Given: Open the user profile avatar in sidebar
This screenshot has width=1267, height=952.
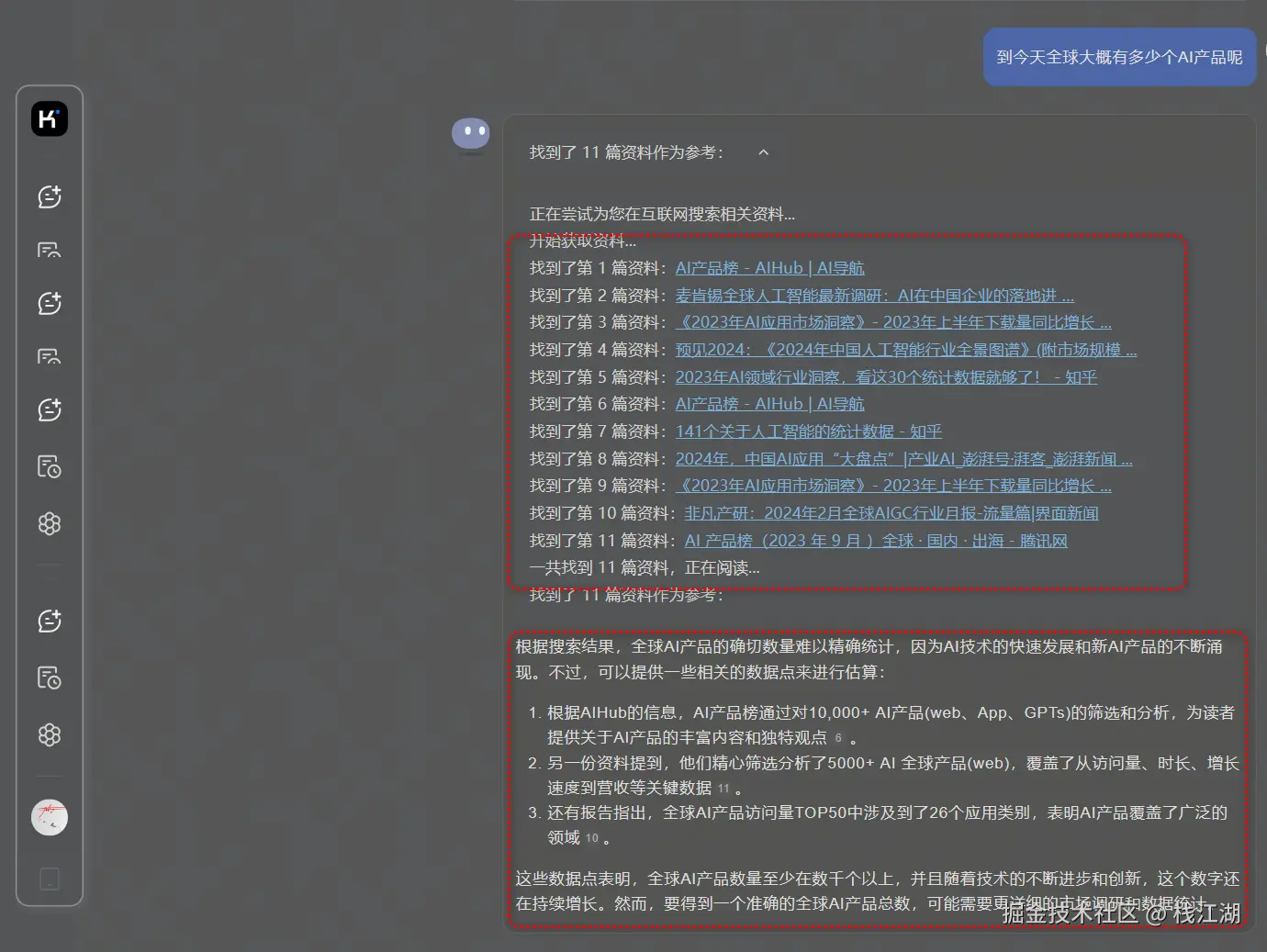Looking at the screenshot, I should pos(50,817).
